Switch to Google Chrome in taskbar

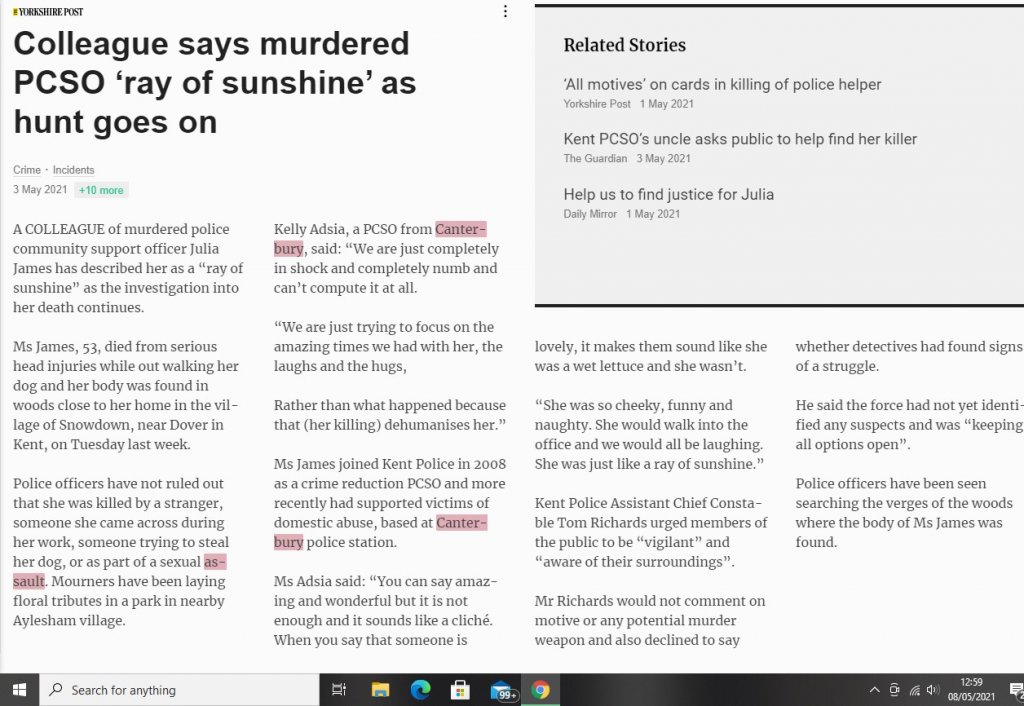click(540, 689)
